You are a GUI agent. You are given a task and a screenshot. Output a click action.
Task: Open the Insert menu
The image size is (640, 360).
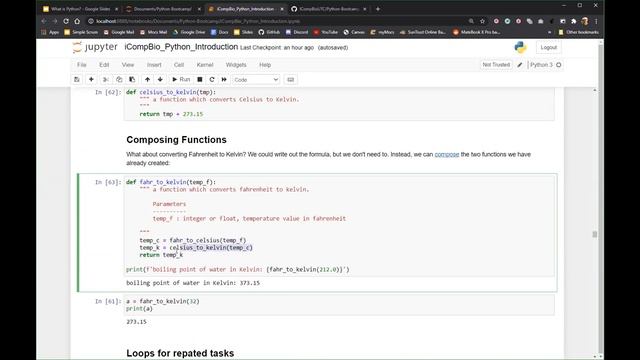tap(154, 65)
